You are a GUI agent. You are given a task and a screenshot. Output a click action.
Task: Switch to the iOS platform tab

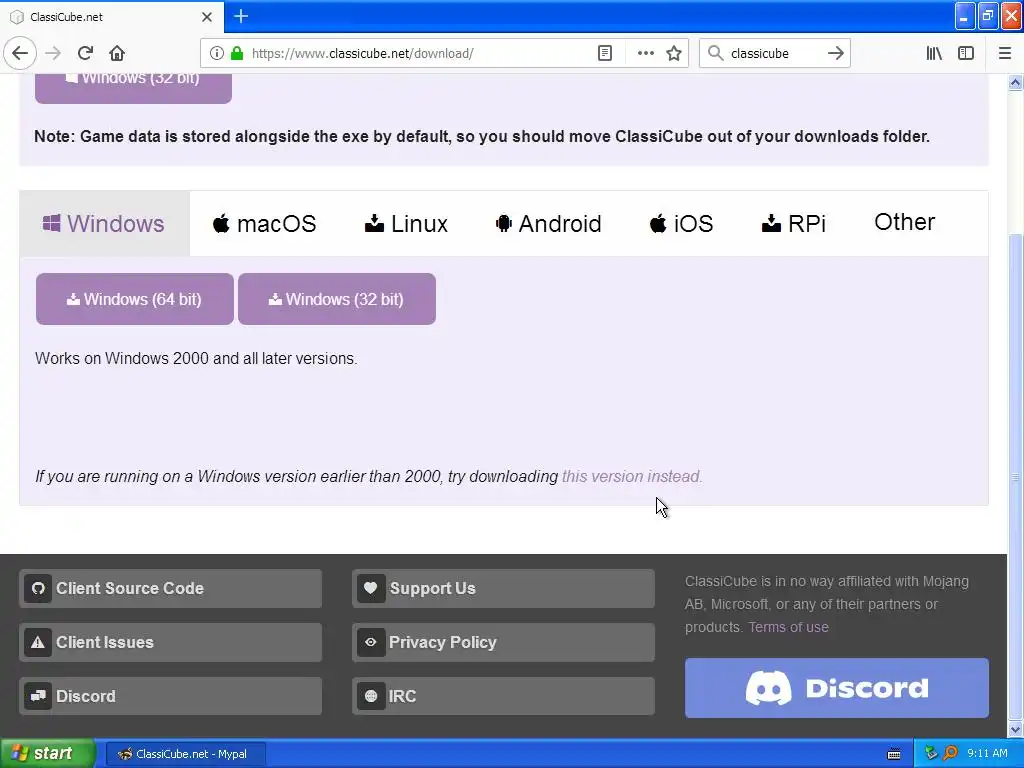pos(682,223)
